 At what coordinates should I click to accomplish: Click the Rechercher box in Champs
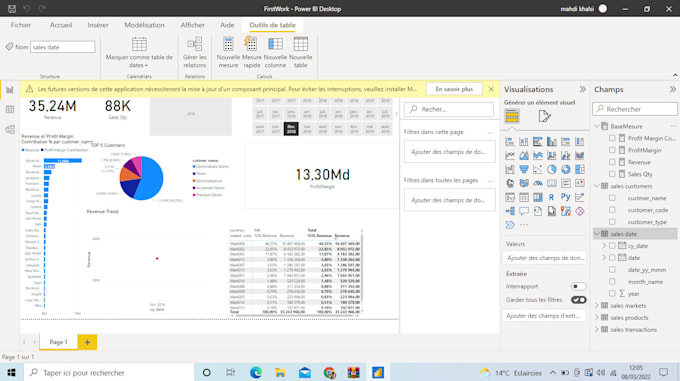pos(635,109)
